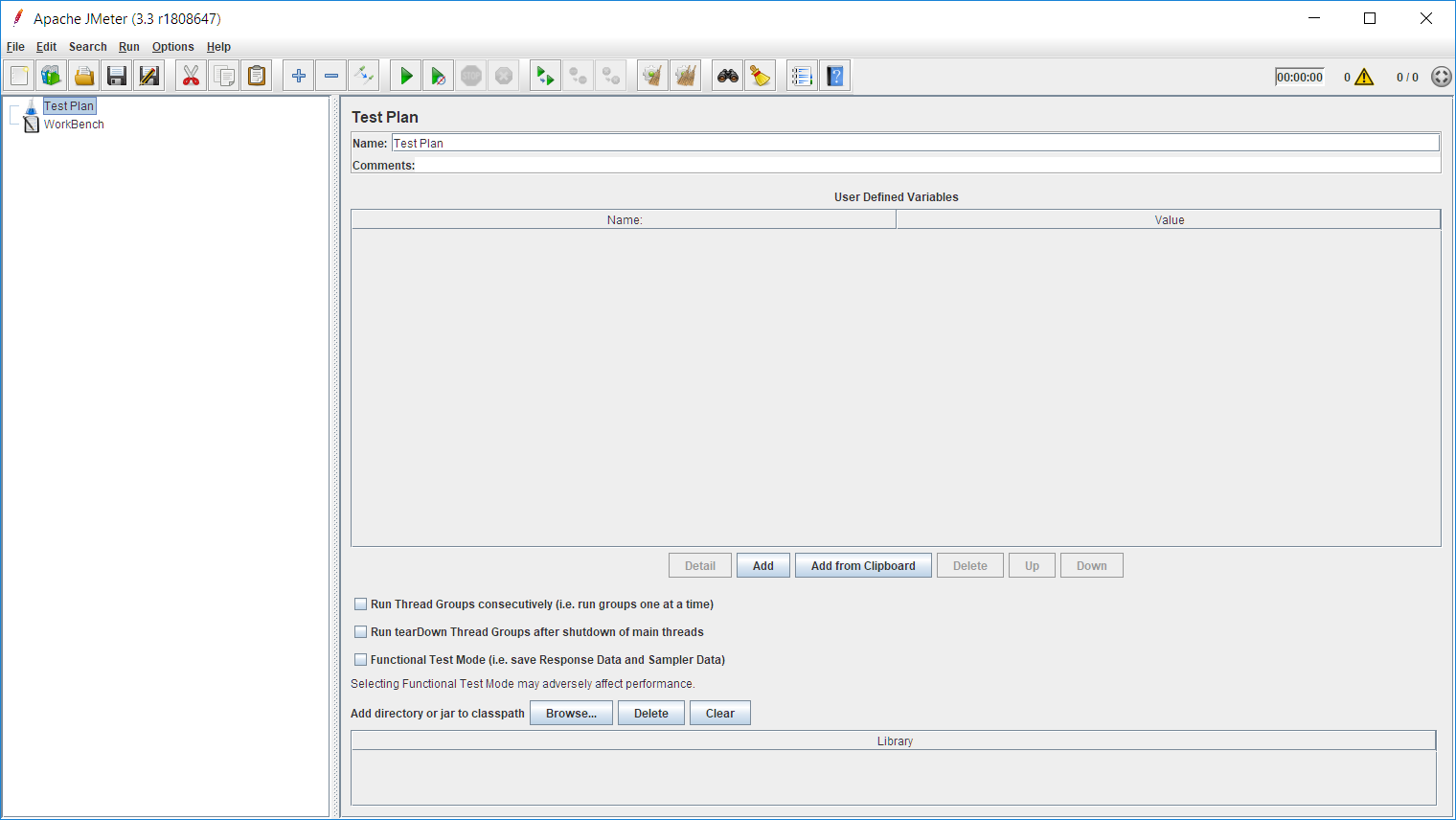
Task: Click the Up button
Action: (x=1032, y=566)
